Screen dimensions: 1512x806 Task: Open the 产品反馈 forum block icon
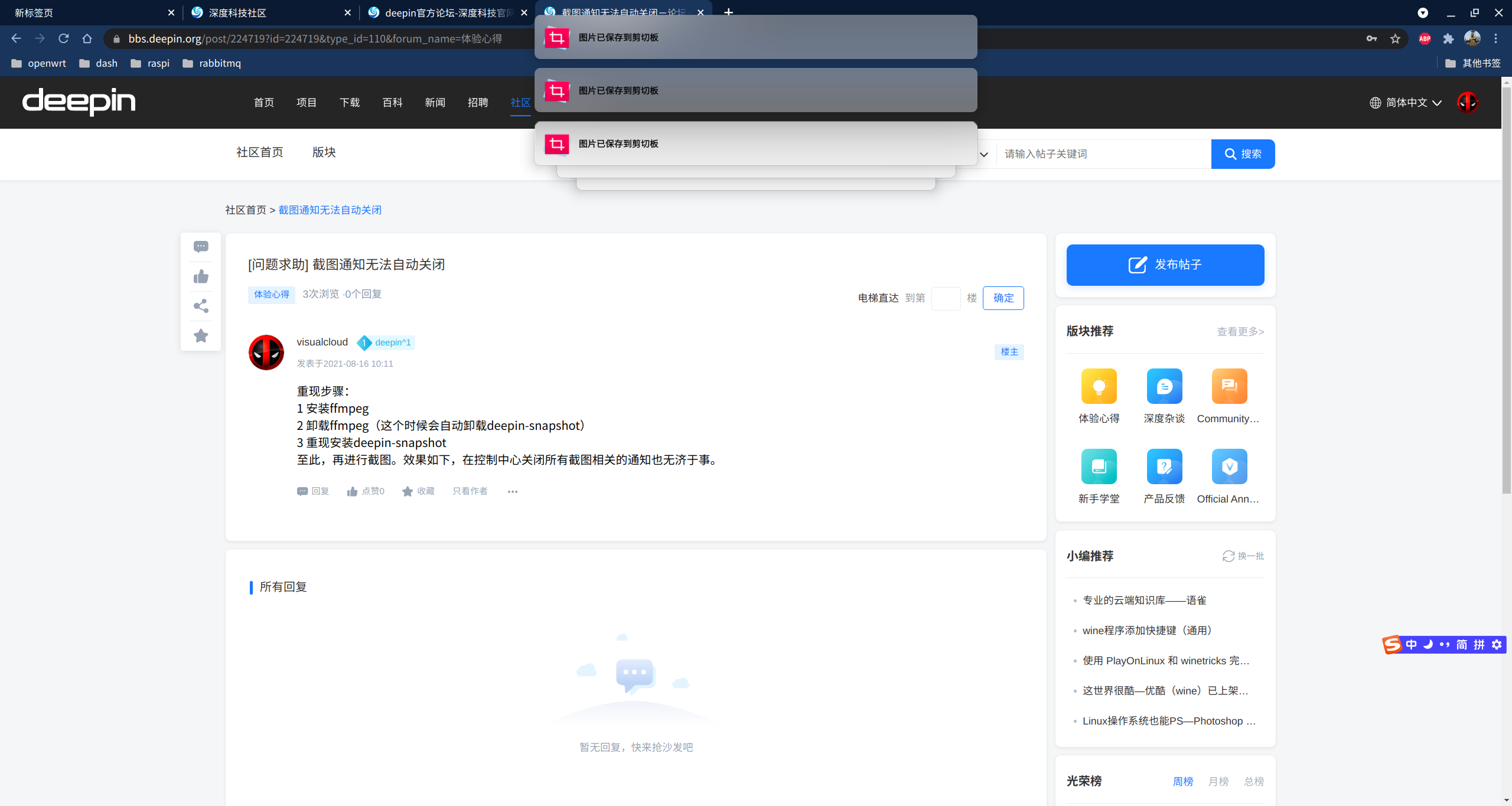(x=1164, y=466)
